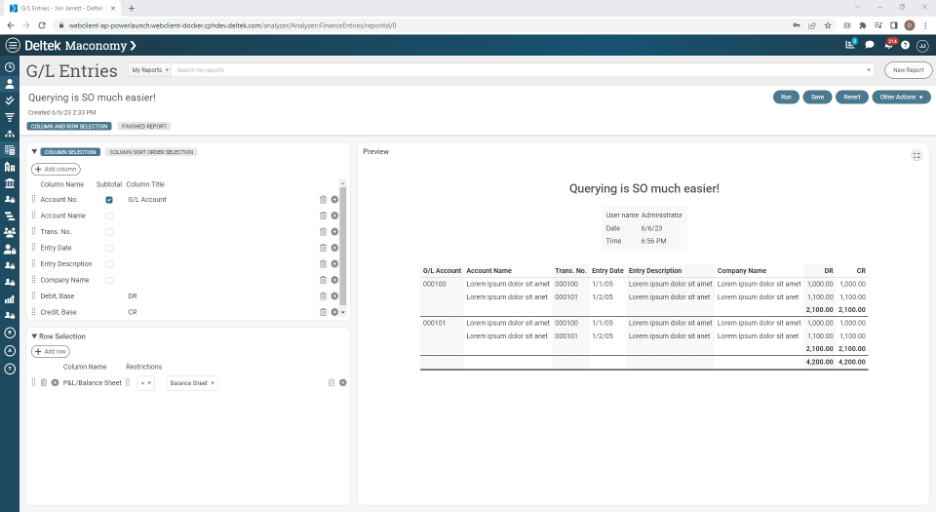Switch to Column Sort Order Selection tab
This screenshot has height=512, width=936.
pos(151,152)
